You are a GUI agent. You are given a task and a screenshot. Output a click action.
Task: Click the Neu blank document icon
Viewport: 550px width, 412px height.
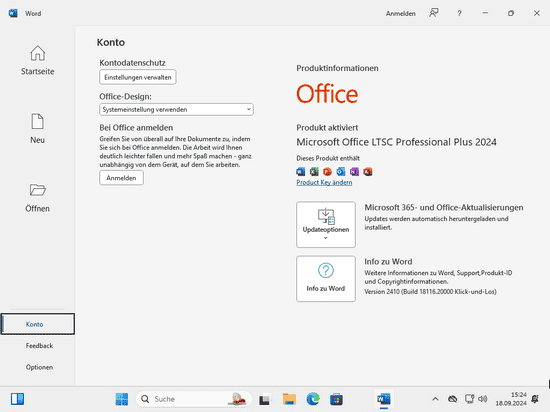pyautogui.click(x=38, y=122)
